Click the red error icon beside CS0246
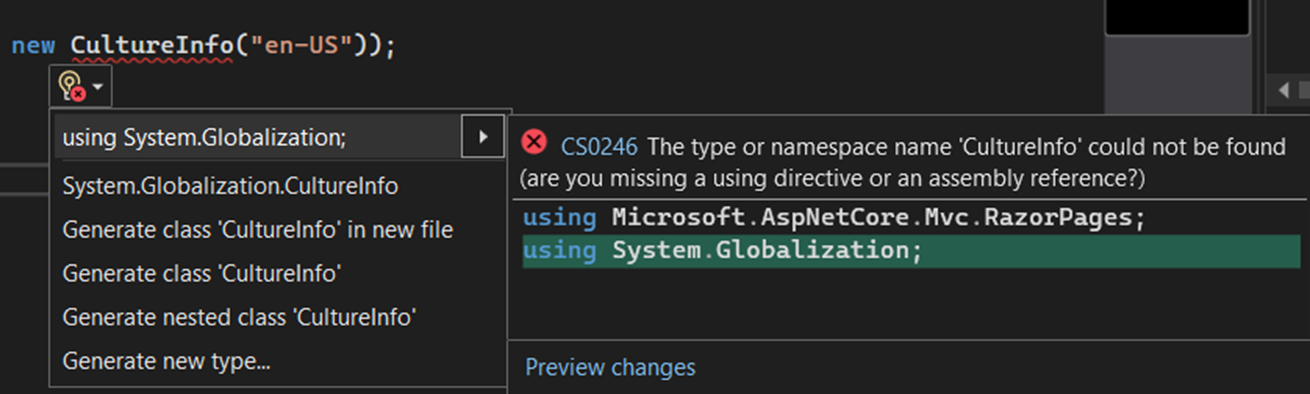The image size is (1310, 394). click(535, 143)
